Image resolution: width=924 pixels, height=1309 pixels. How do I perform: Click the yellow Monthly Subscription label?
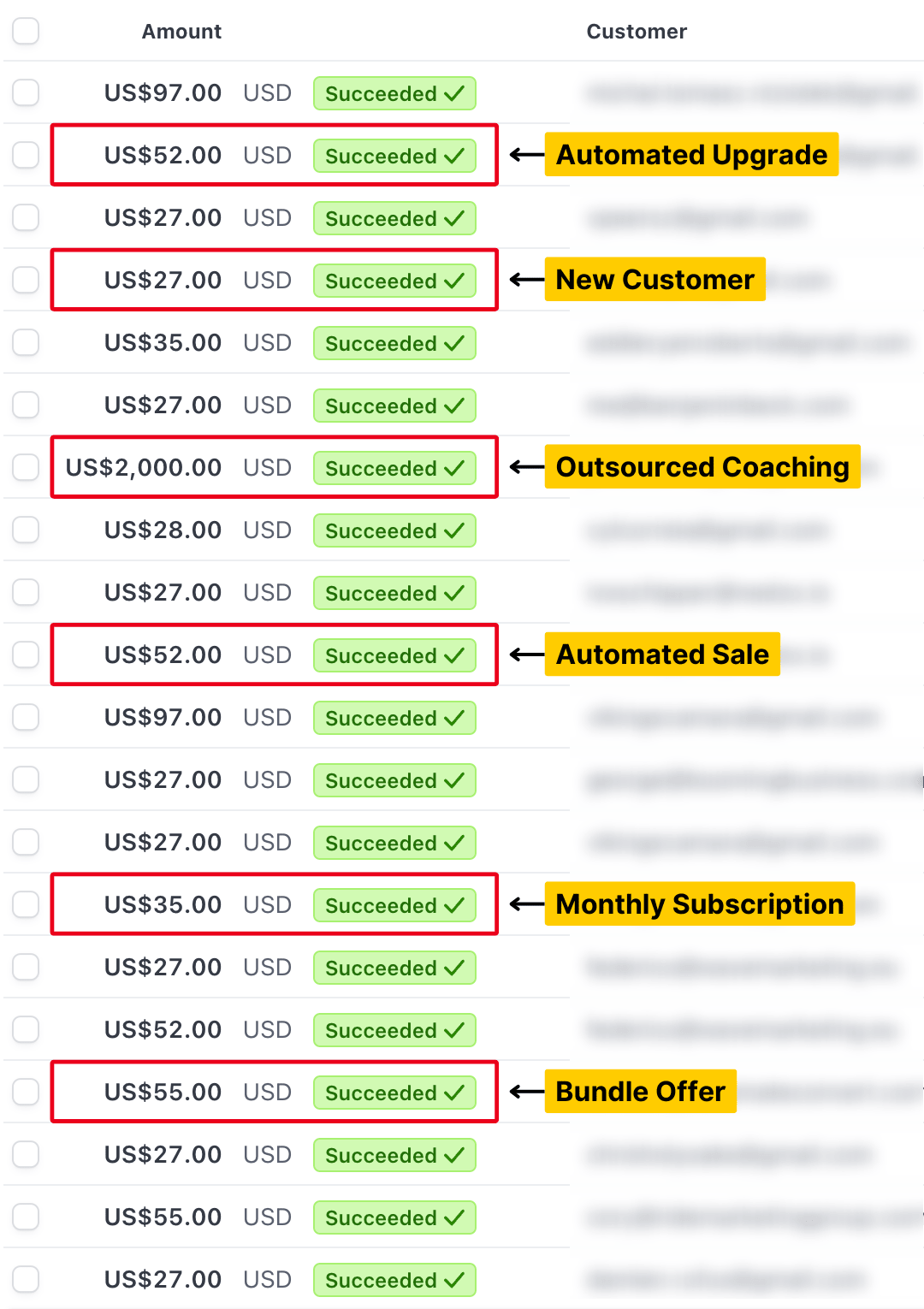pos(699,904)
